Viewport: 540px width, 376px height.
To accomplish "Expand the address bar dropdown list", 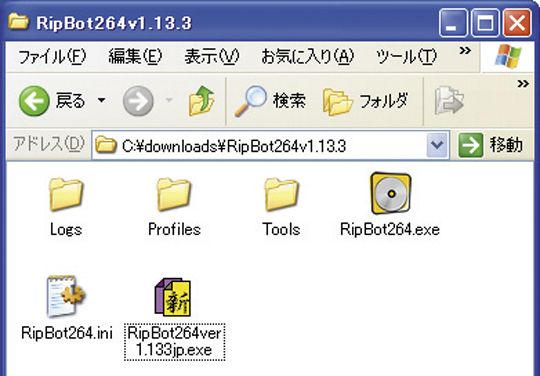I will click(x=437, y=145).
